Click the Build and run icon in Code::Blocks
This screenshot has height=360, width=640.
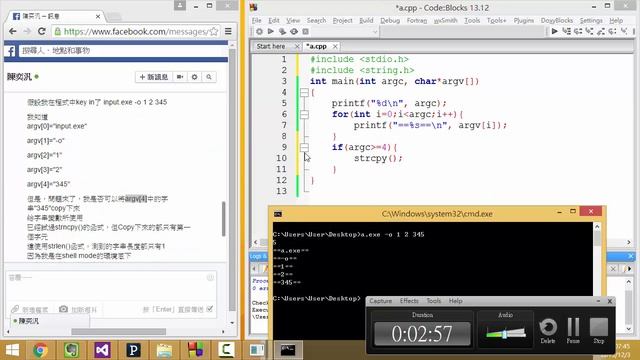[282, 31]
